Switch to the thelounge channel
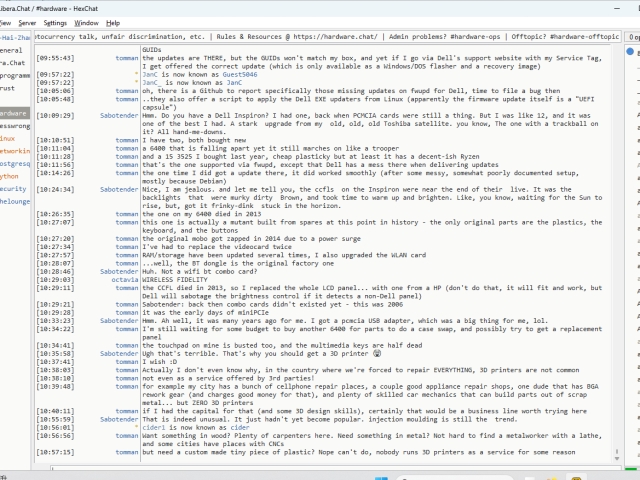The height and width of the screenshot is (480, 640). click(15, 201)
